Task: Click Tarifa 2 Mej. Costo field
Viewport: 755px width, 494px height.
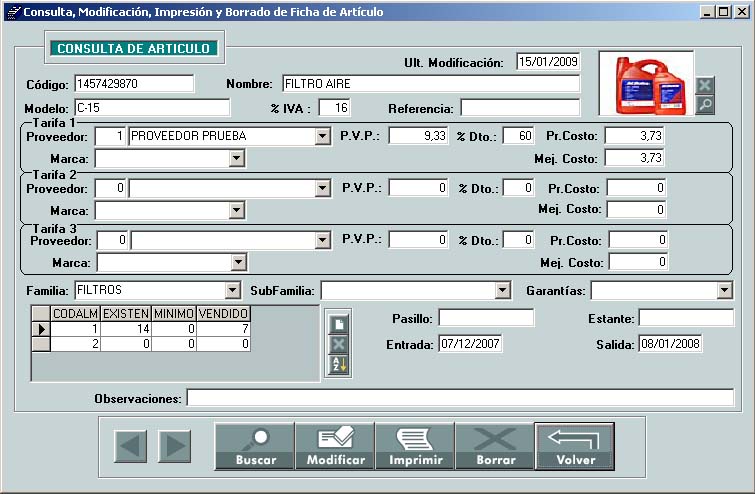Action: point(636,209)
